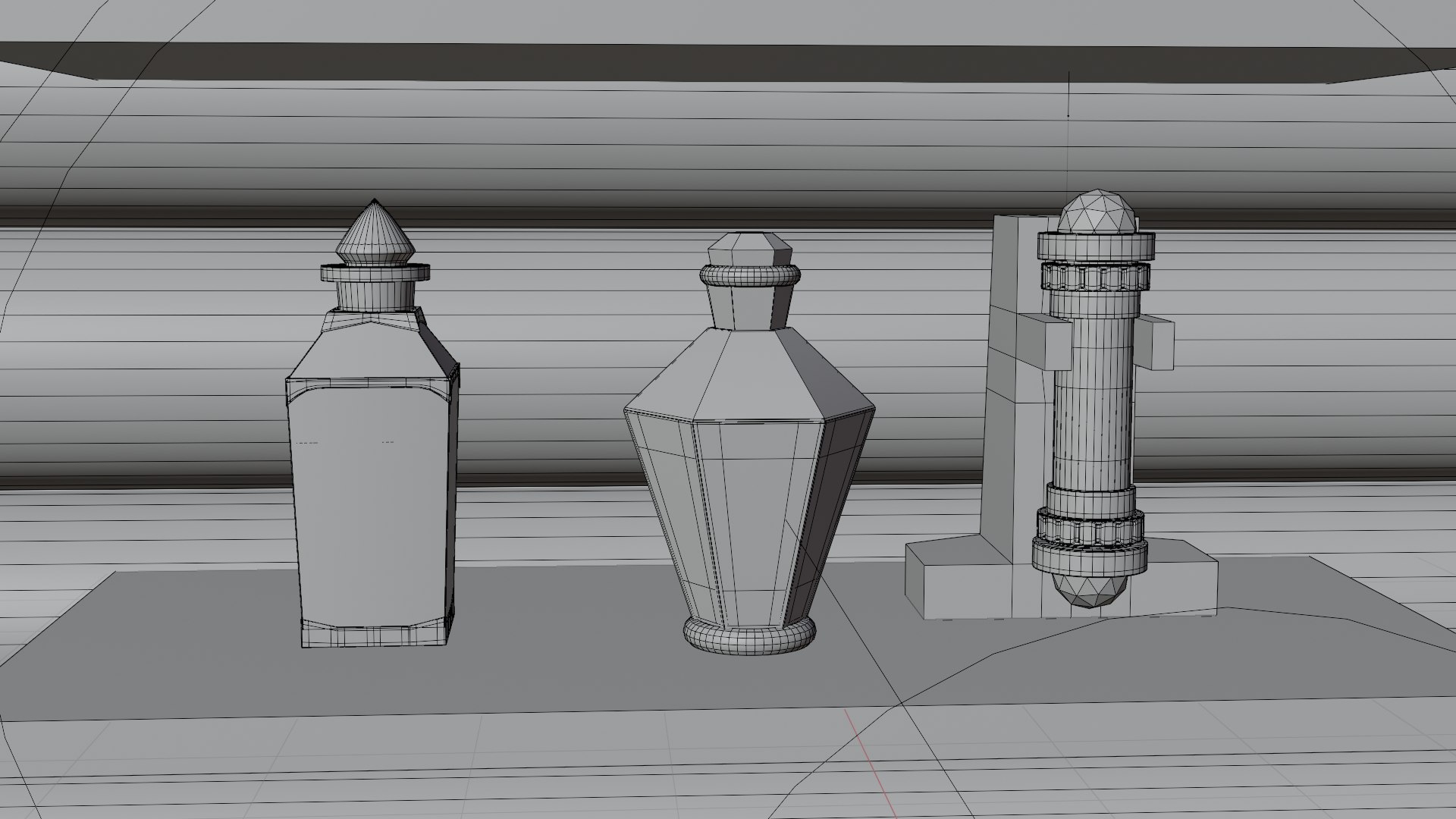
Task: Click the geodesic dome cap atop the vial
Action: (x=1097, y=212)
